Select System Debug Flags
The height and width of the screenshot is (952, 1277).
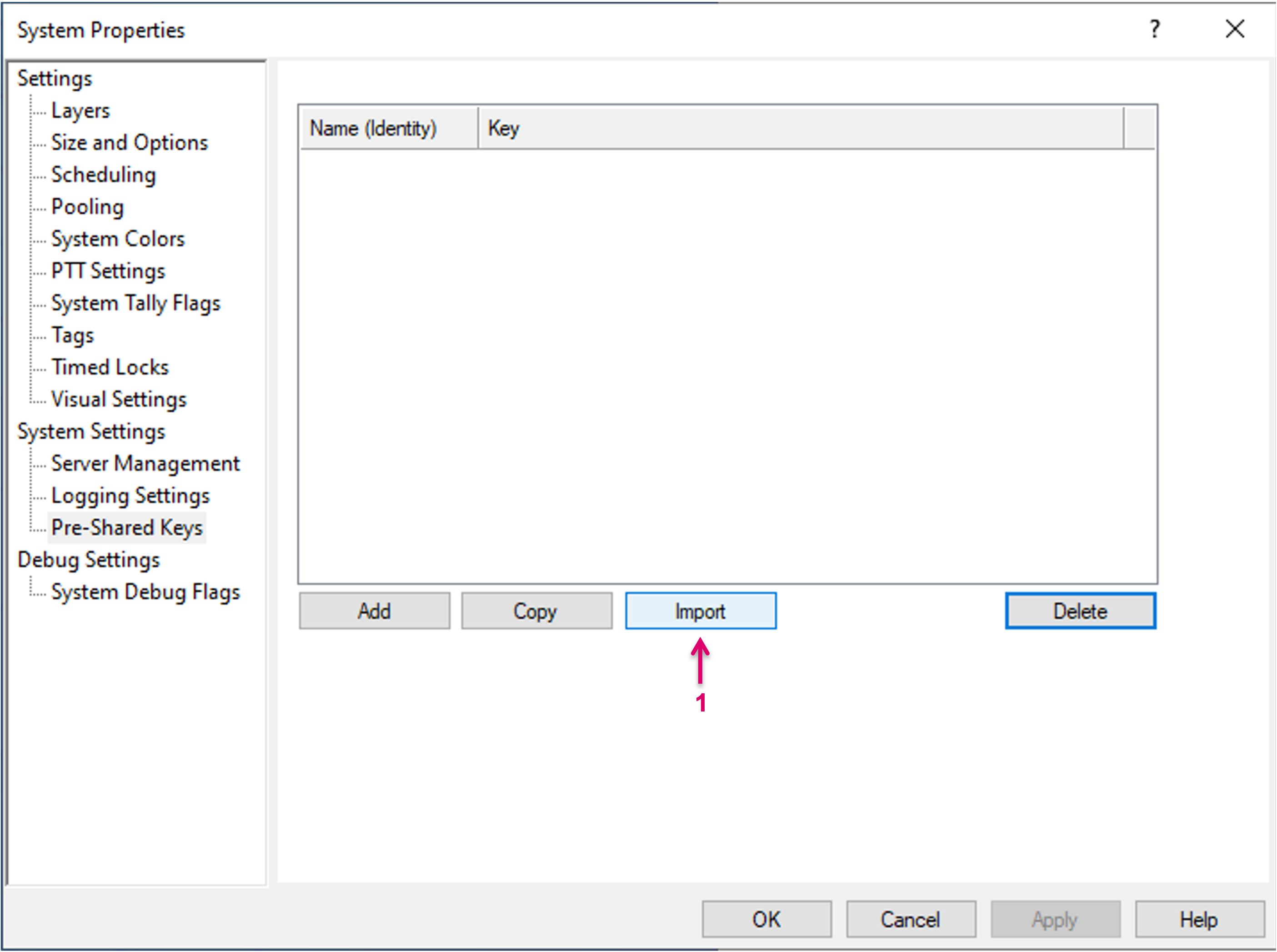tap(145, 592)
